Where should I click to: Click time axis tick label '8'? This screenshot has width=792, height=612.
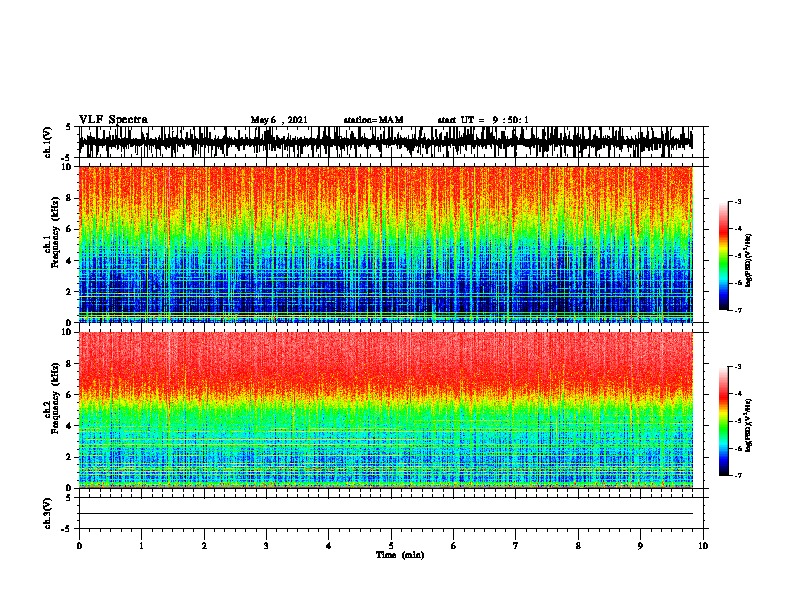(578, 545)
